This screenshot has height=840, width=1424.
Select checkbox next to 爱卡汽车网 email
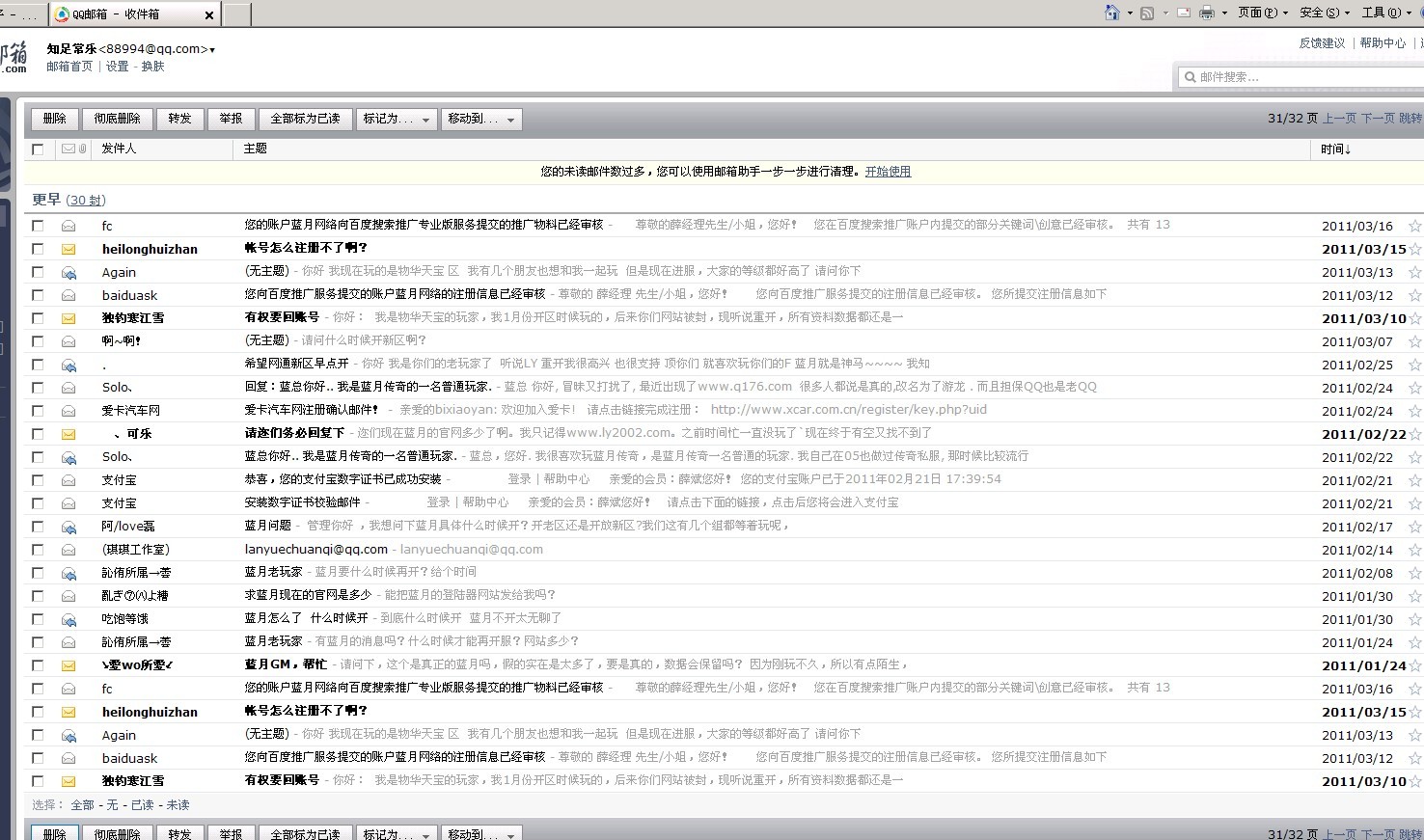pos(38,411)
